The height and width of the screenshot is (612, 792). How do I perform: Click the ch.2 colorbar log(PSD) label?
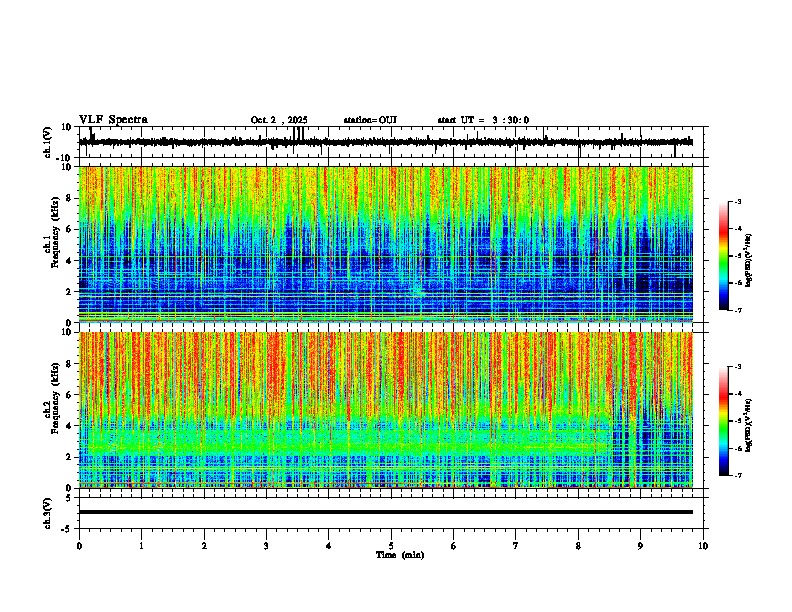[748, 426]
